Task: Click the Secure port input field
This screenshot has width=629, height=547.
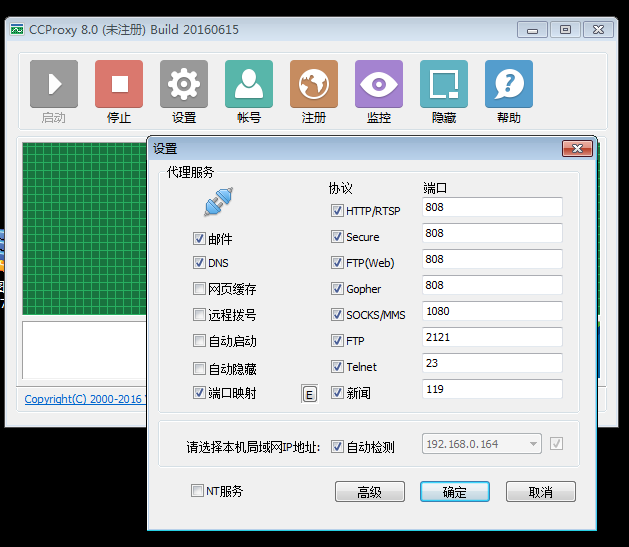Action: coord(492,233)
